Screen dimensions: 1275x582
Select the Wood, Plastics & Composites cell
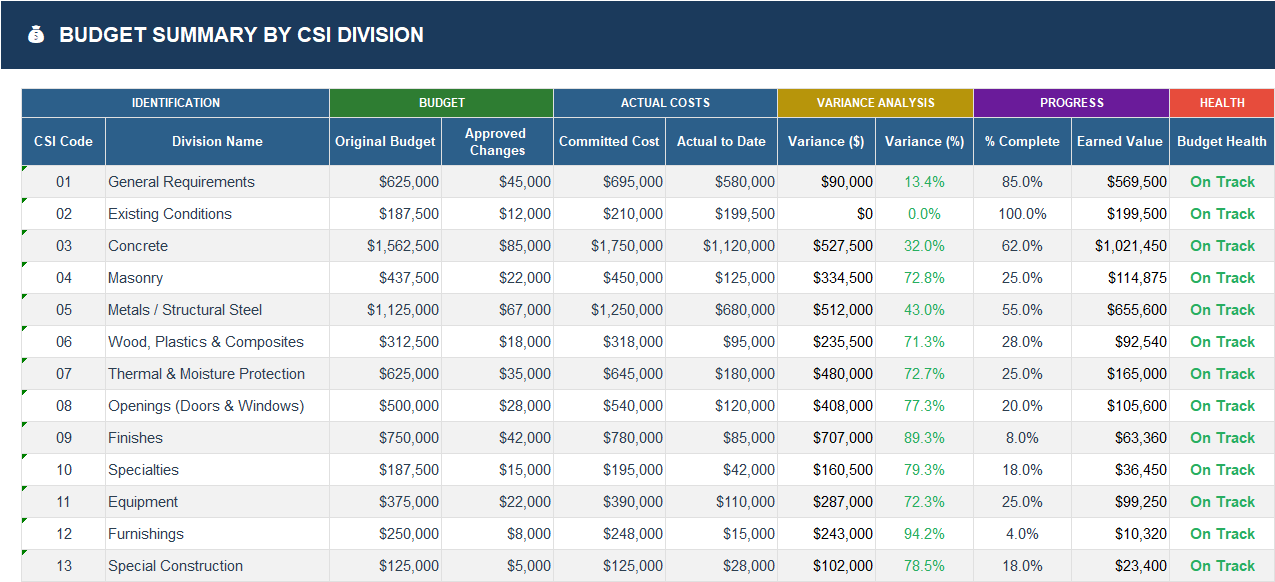click(217, 342)
